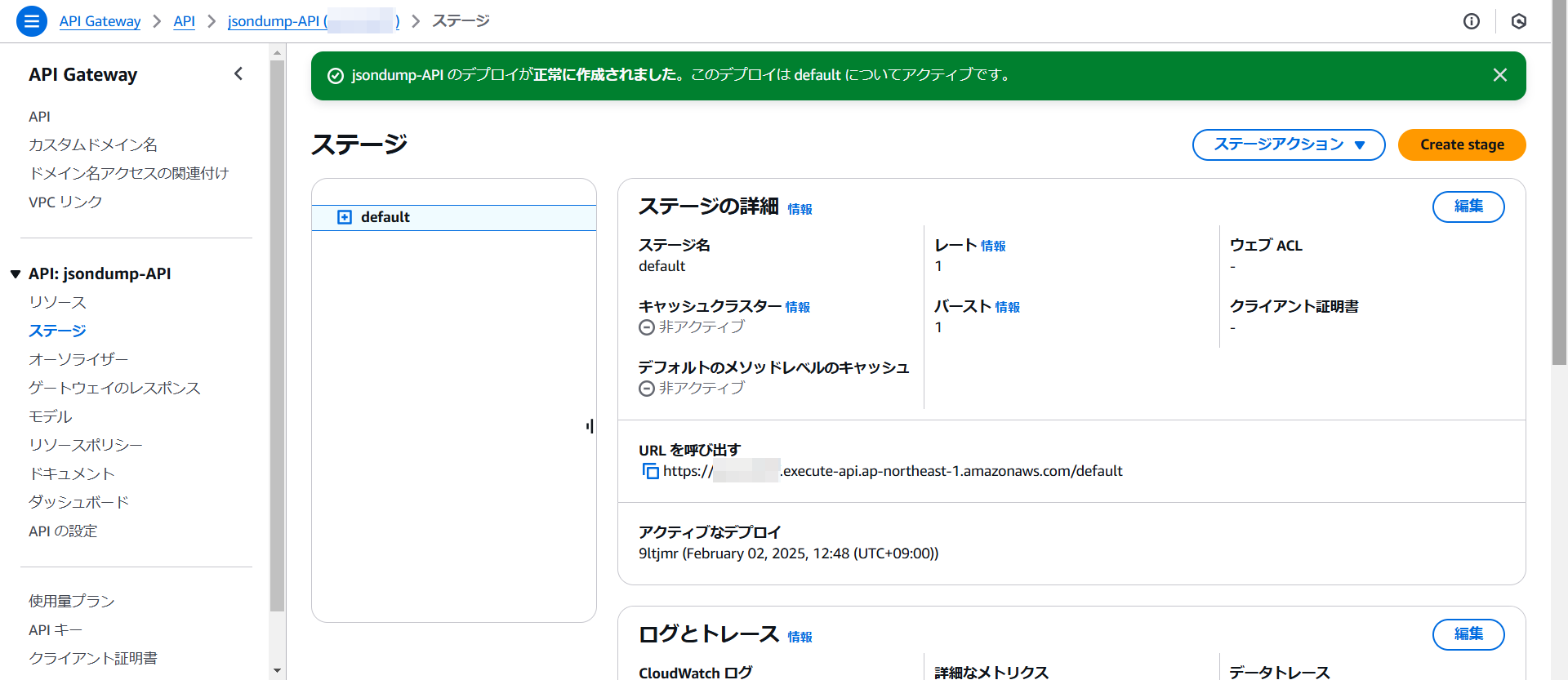Click the API Gateway breadcrumb link
The width and height of the screenshot is (1568, 680).
(100, 21)
